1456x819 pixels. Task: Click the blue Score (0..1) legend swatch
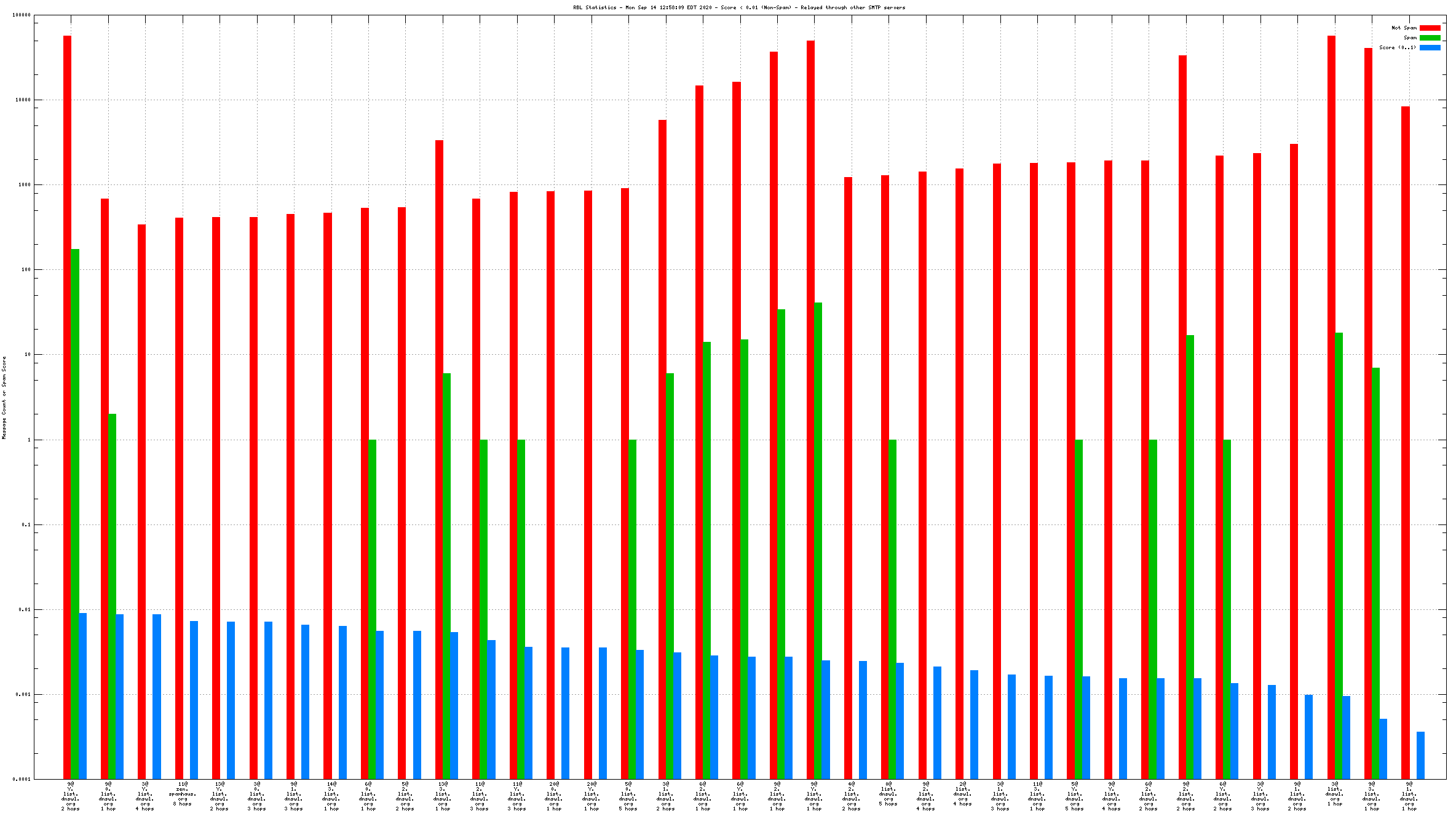pos(1430,47)
